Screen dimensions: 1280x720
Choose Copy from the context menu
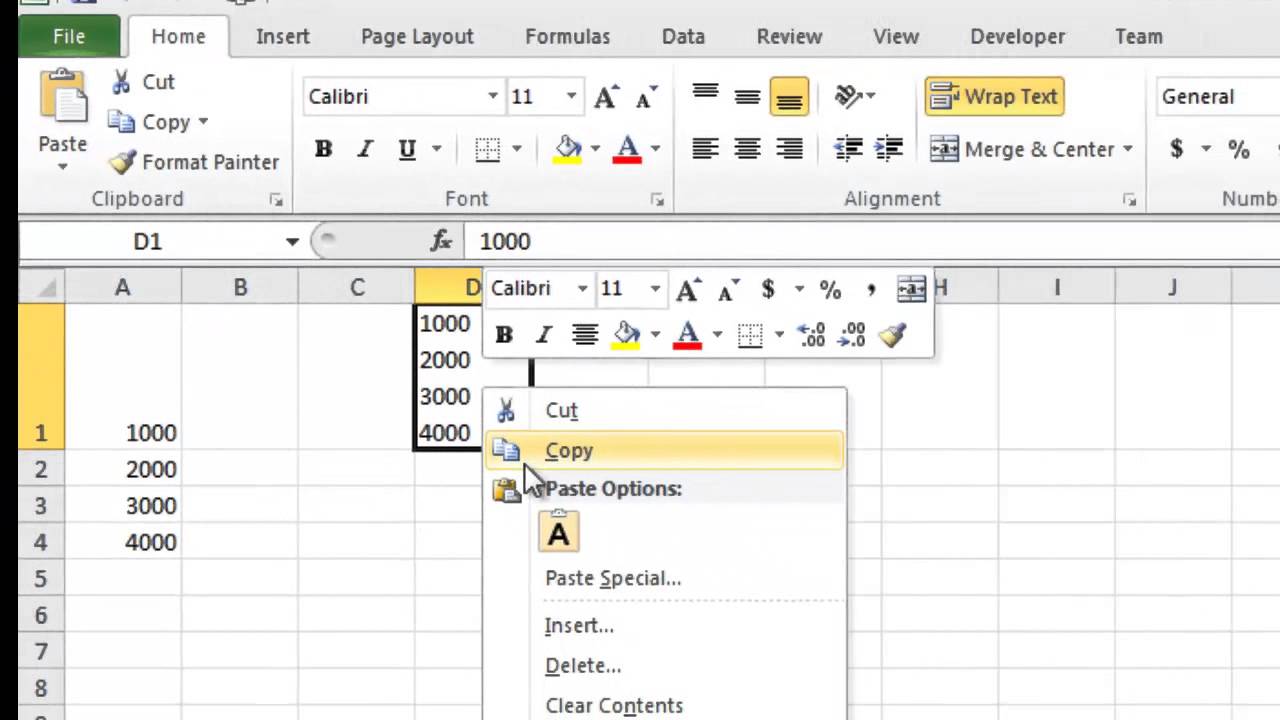pos(665,450)
